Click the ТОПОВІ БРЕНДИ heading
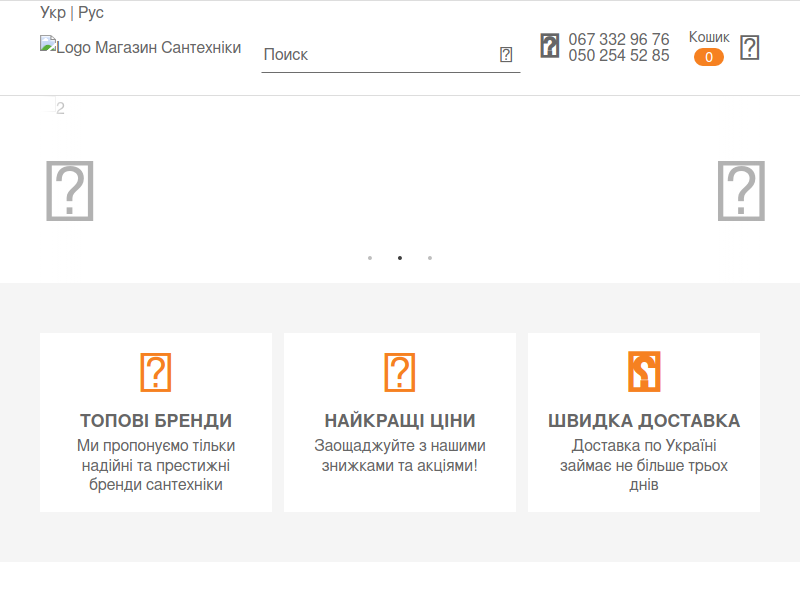 pyautogui.click(x=156, y=421)
